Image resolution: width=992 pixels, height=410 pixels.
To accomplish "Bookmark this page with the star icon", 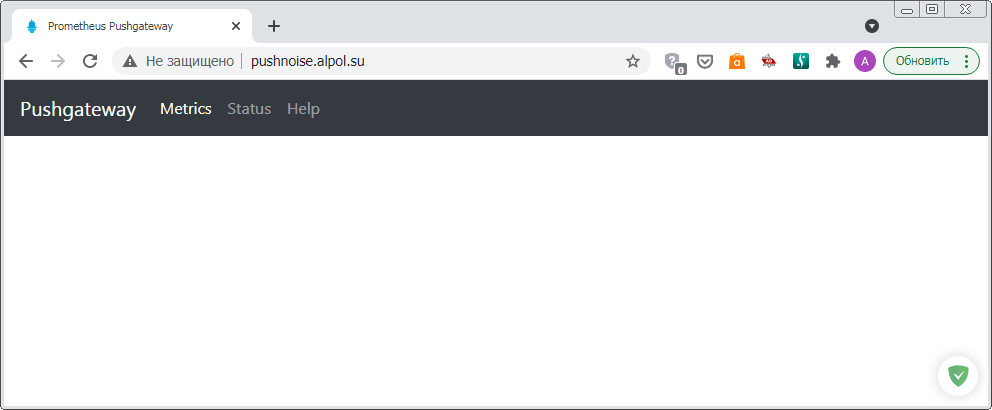I will coord(633,61).
